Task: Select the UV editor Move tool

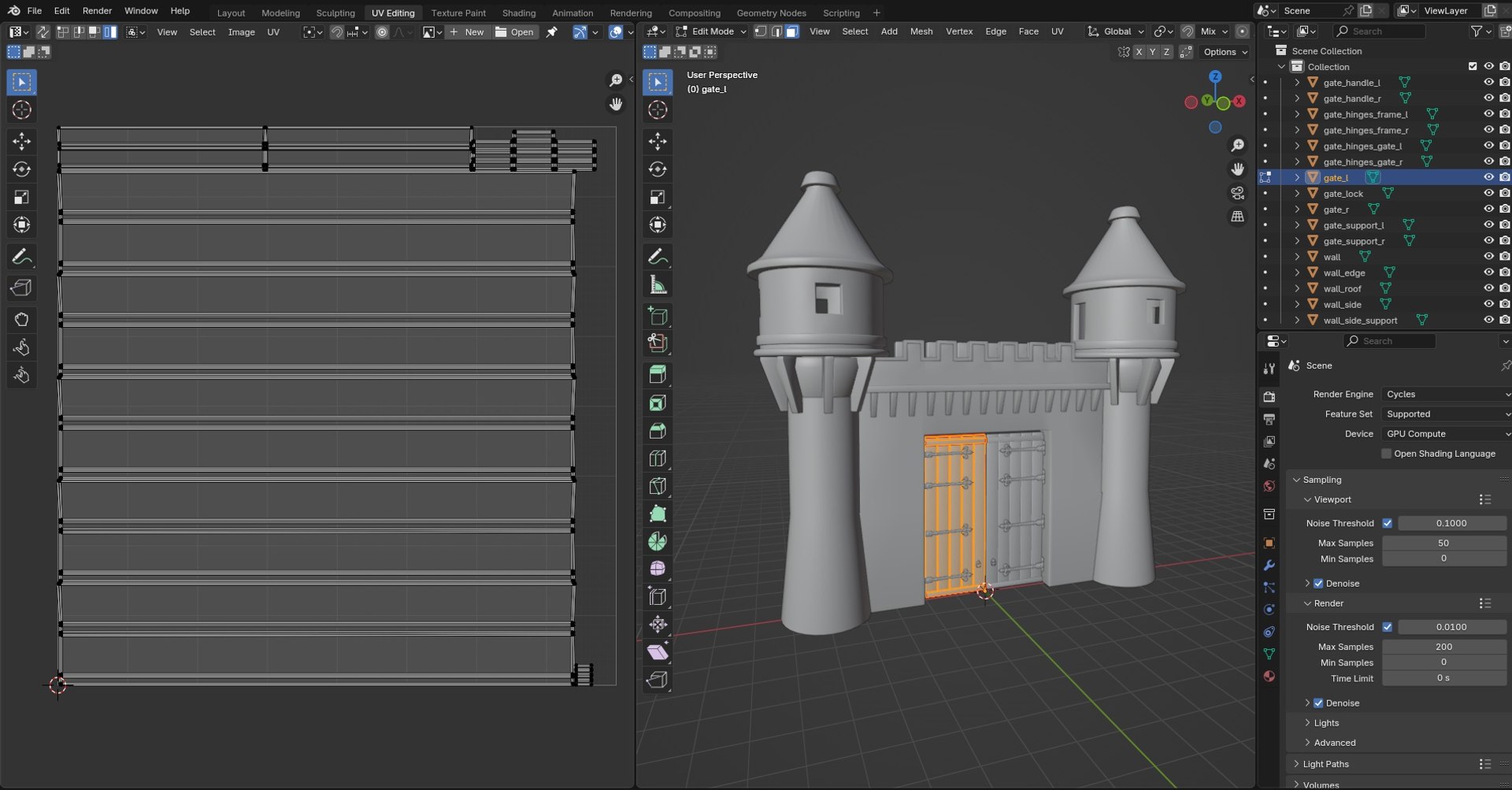Action: tap(22, 142)
